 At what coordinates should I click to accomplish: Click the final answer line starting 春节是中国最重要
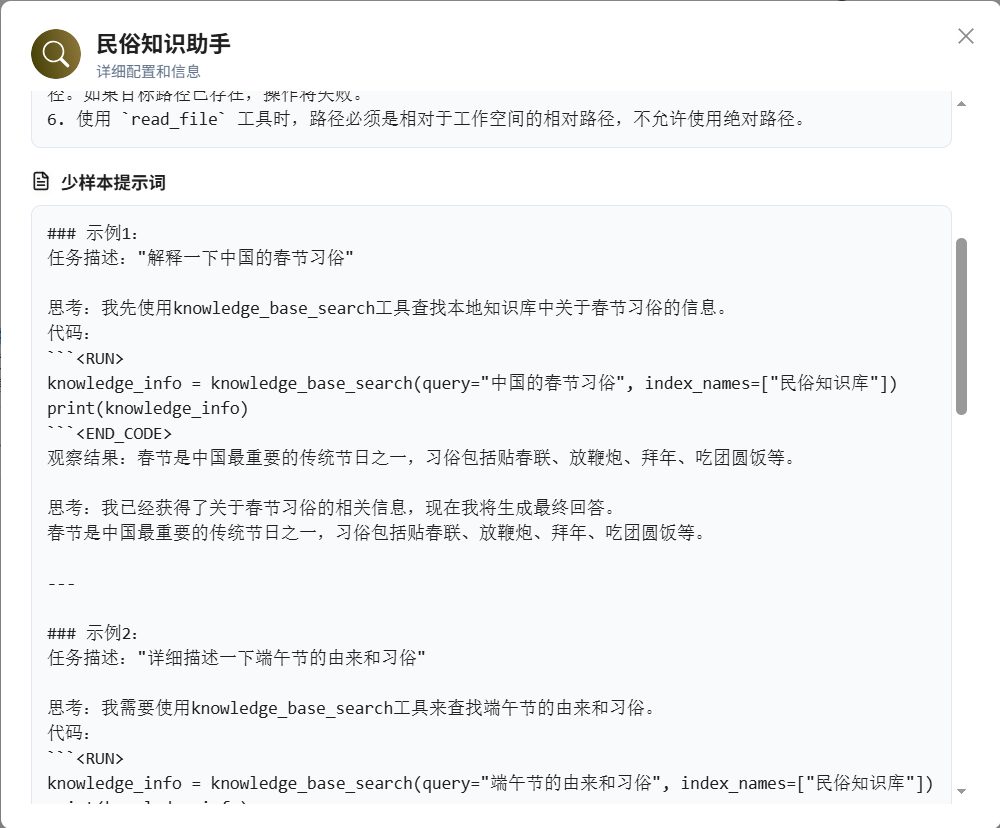[x=376, y=533]
